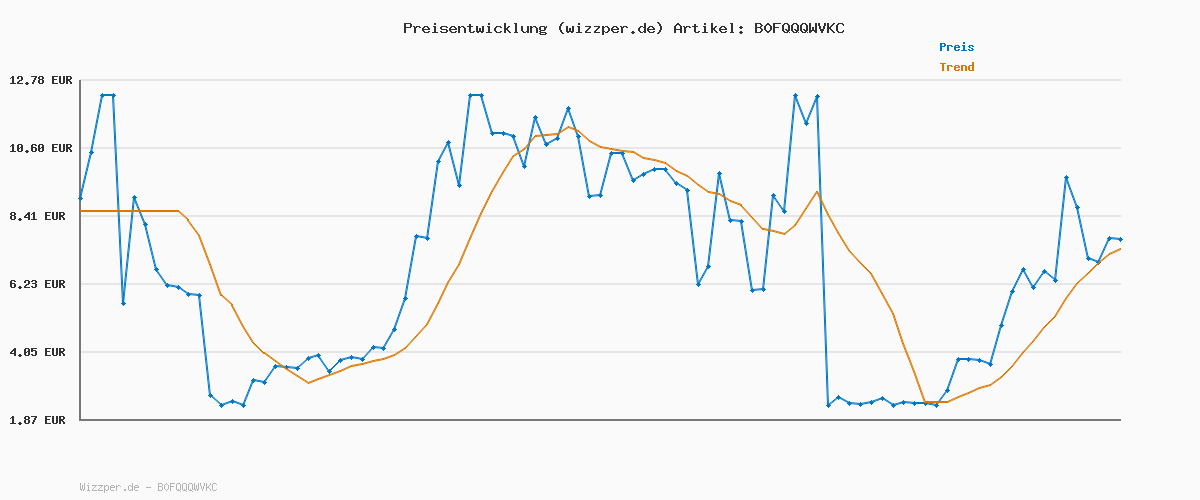
Task: Click the 10.60 EUR axis label
Action: tap(41, 148)
